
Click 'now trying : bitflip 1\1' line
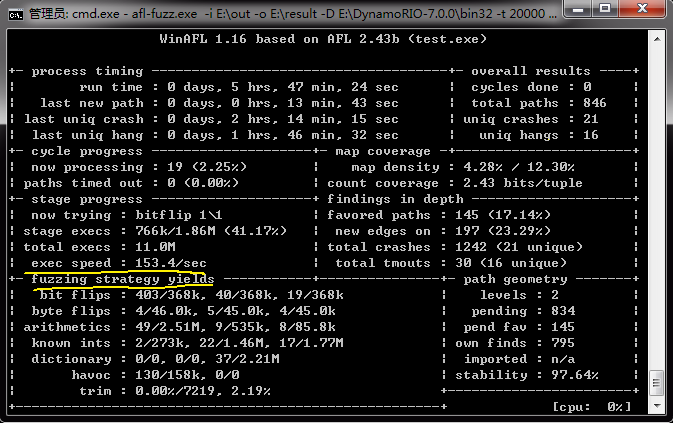(x=127, y=215)
